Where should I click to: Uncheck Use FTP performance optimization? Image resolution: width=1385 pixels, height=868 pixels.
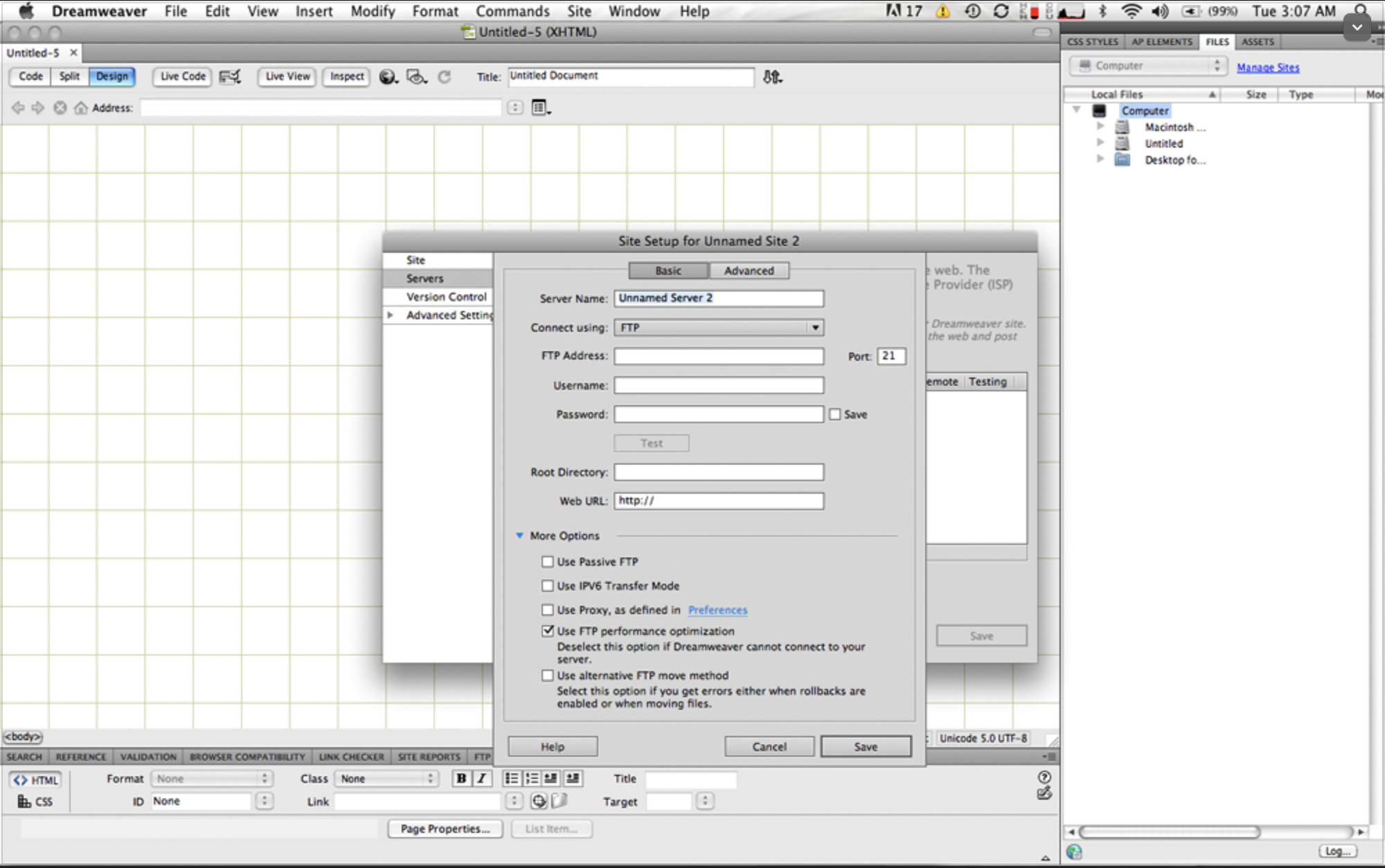point(548,631)
